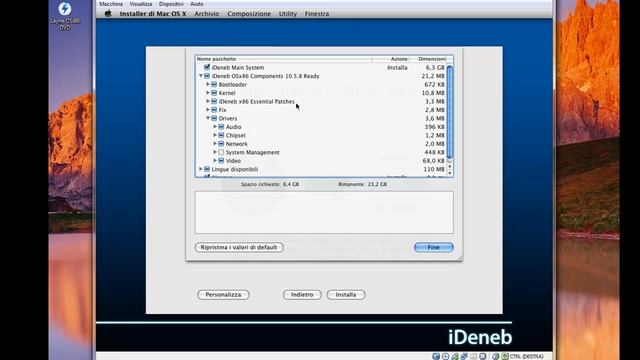The image size is (640, 360).
Task: Click the package list scroll-down arrow
Action: 450,173
